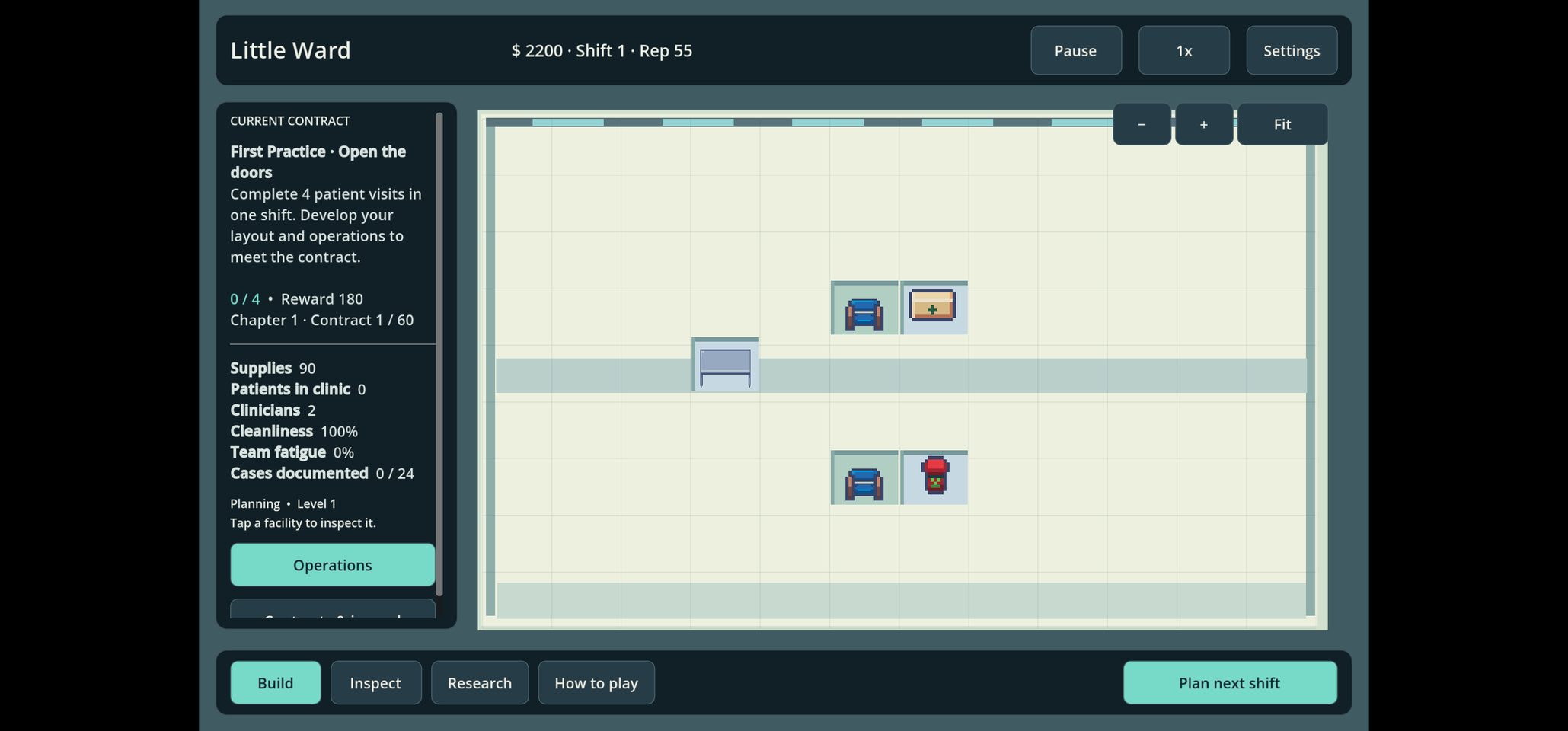Zoom in the map with plus button

point(1204,124)
